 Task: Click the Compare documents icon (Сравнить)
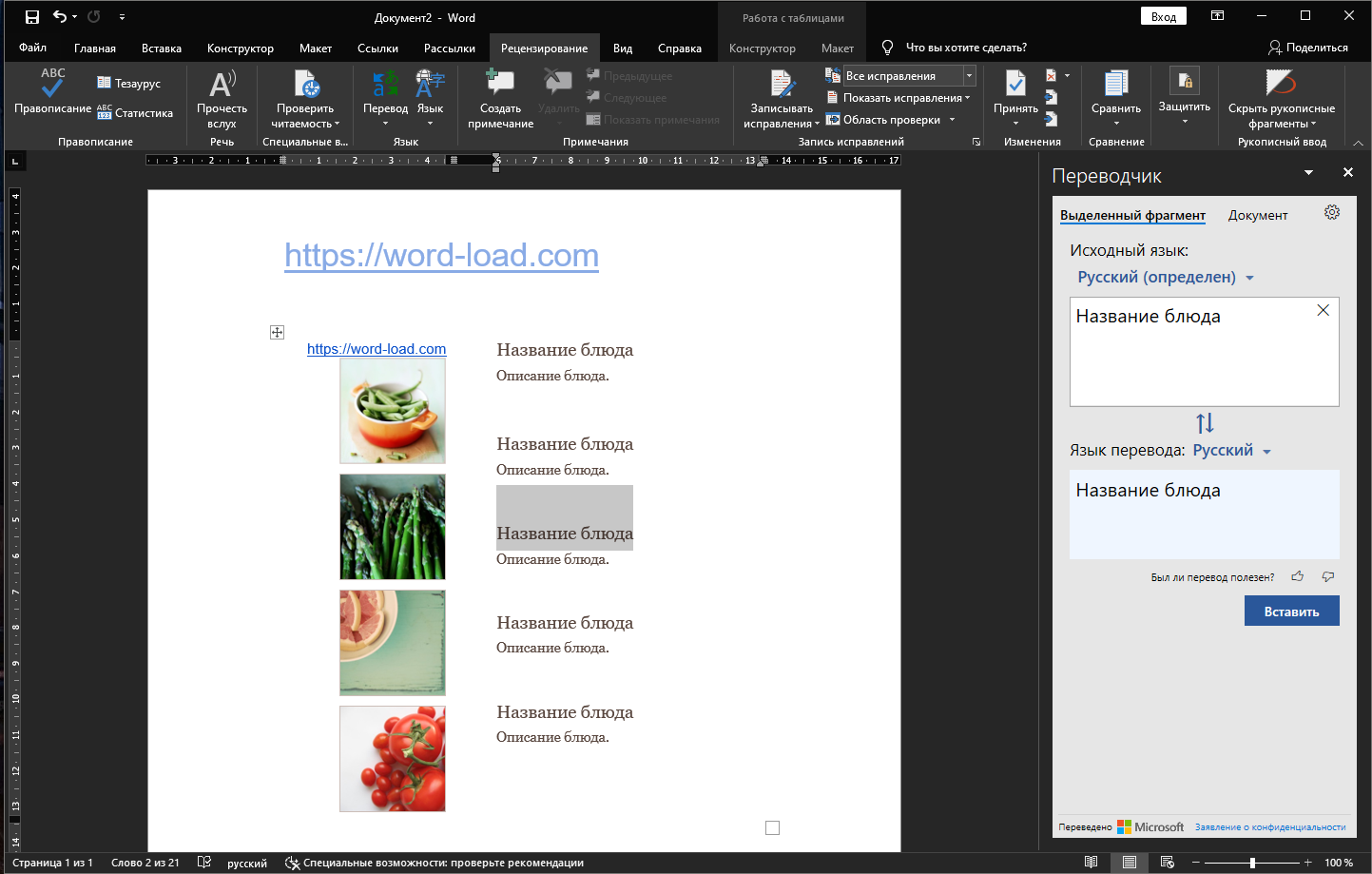[x=1115, y=85]
